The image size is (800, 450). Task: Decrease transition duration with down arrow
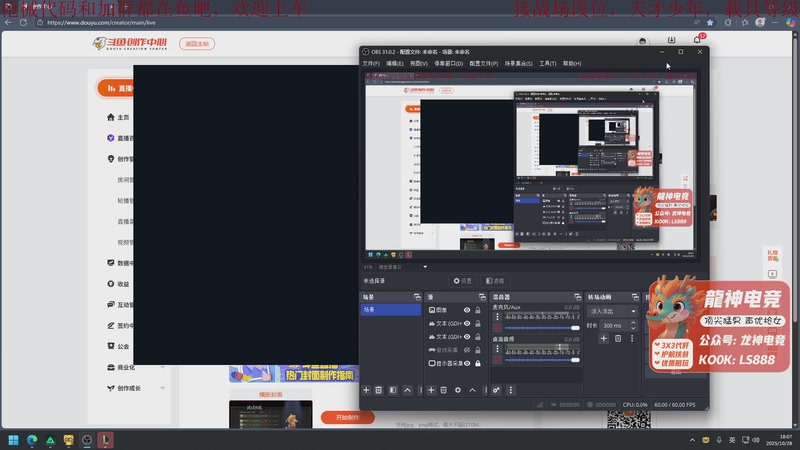[x=633, y=328]
